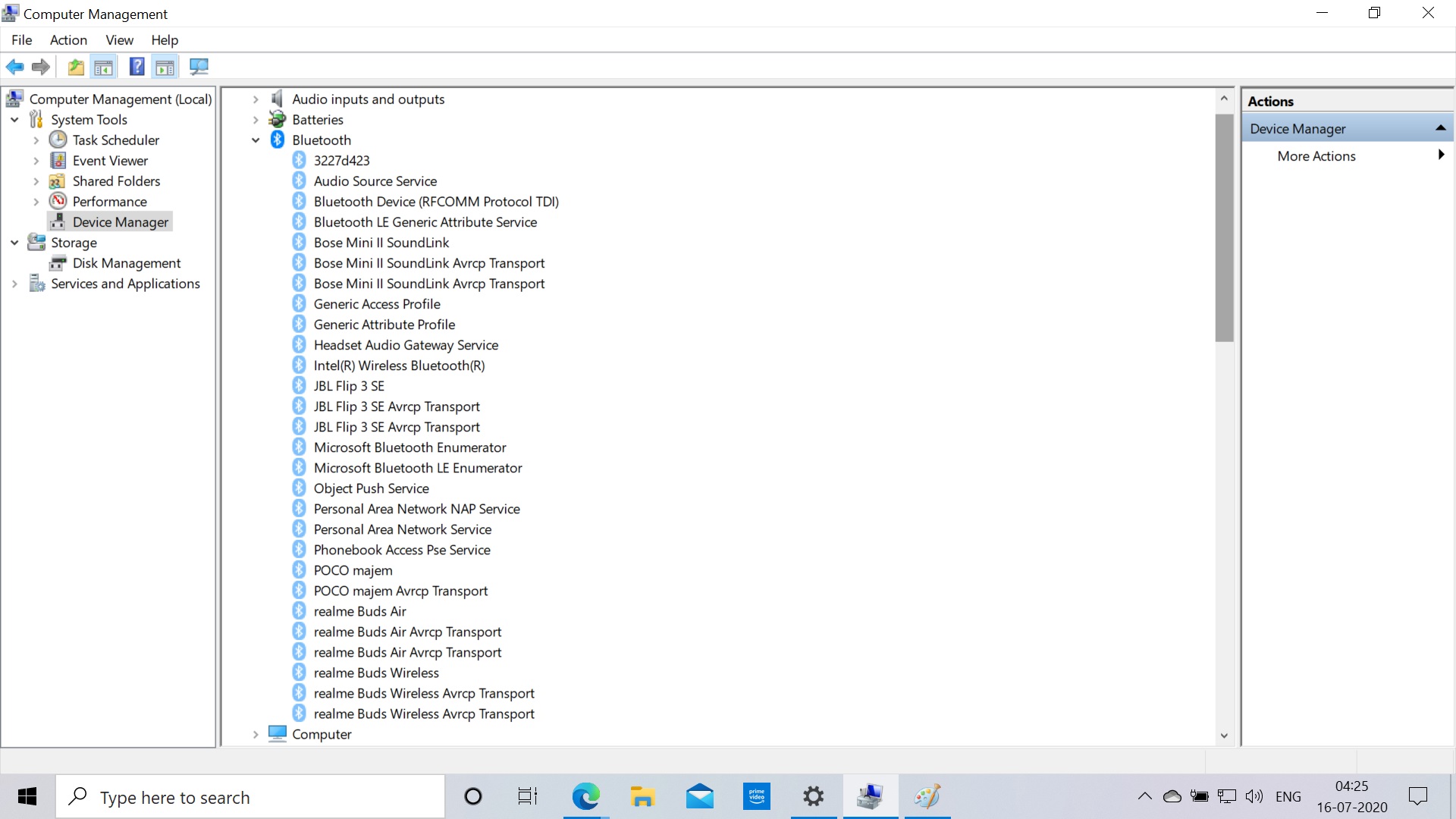Toggle Show/Hide Console Tree toolbar icon
The height and width of the screenshot is (819, 1456).
click(104, 67)
